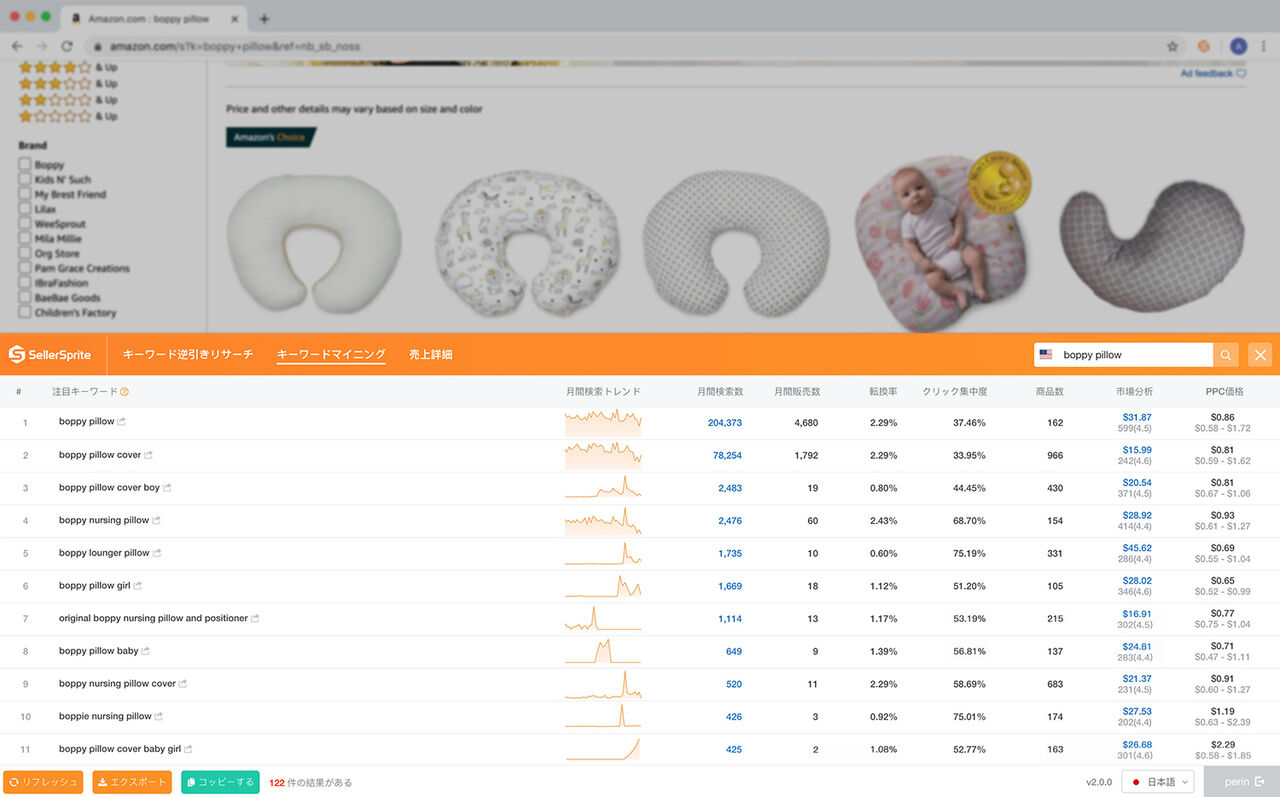Click the 'boppy lounger pillow' keyword text

104,553
